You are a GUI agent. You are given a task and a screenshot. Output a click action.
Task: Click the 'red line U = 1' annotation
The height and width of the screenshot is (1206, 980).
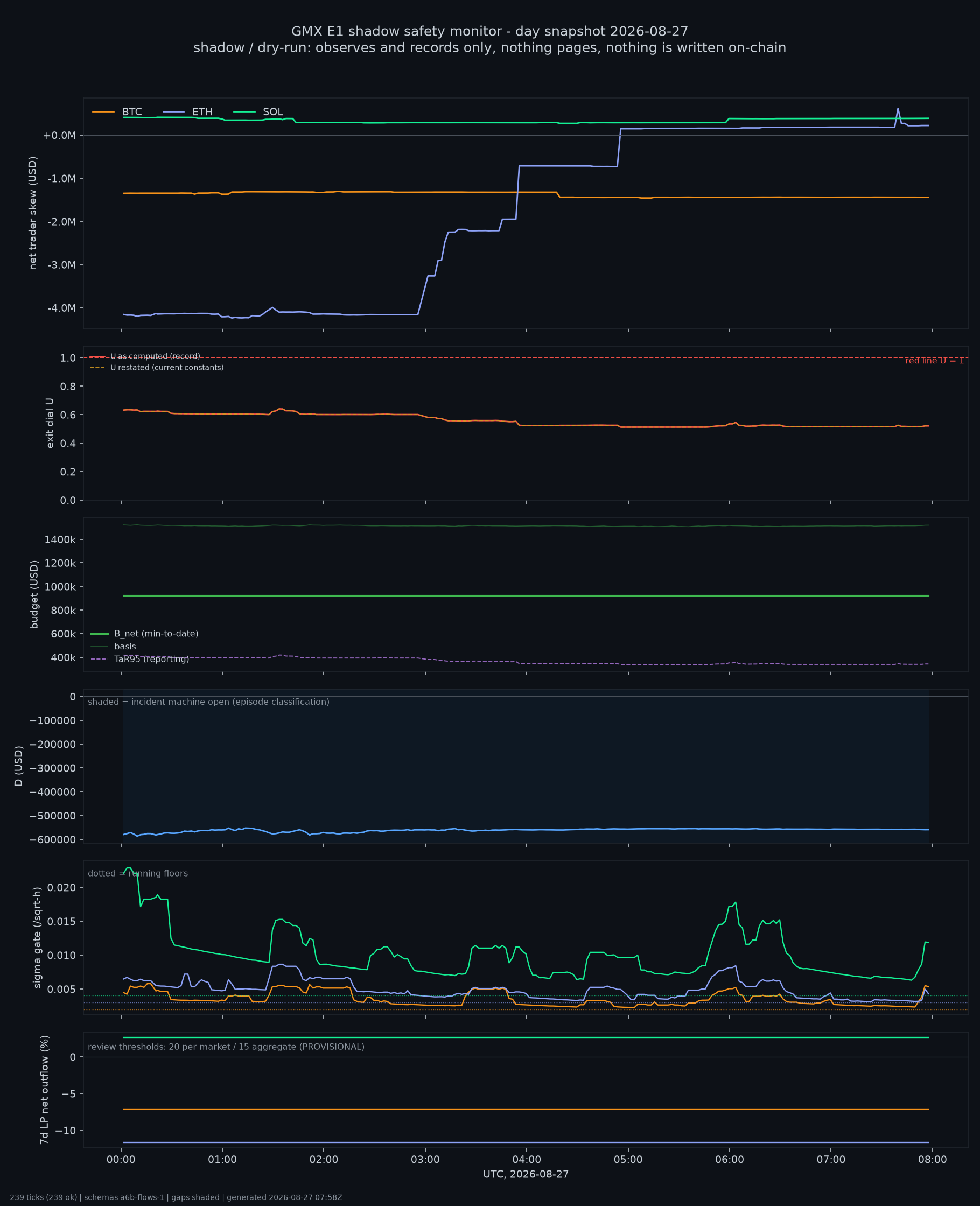(934, 361)
